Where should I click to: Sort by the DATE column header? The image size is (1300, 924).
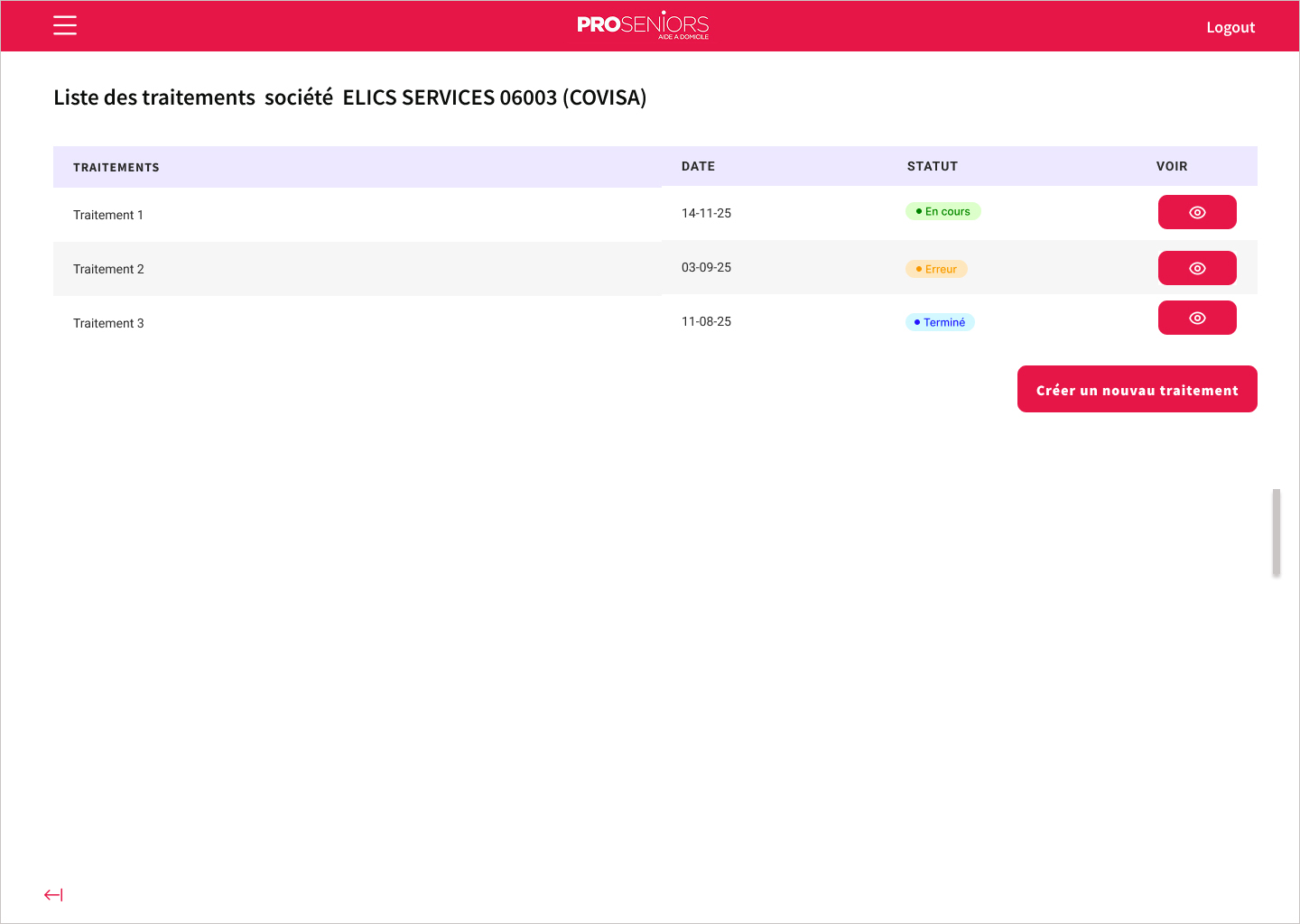[698, 166]
